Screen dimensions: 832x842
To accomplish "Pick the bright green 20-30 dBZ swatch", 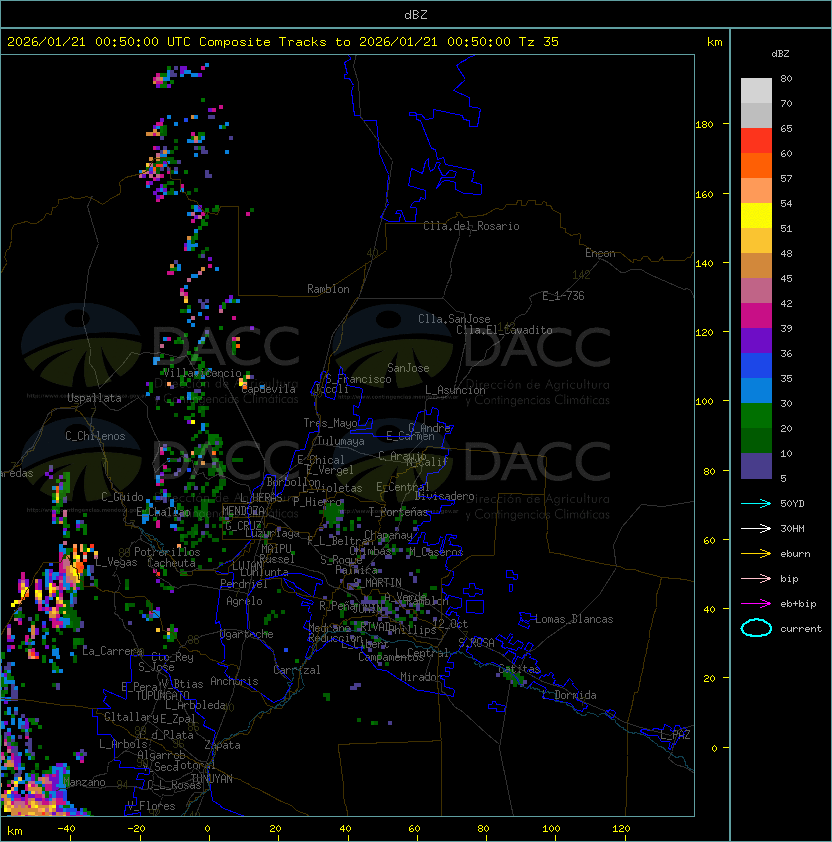I will click(x=756, y=416).
